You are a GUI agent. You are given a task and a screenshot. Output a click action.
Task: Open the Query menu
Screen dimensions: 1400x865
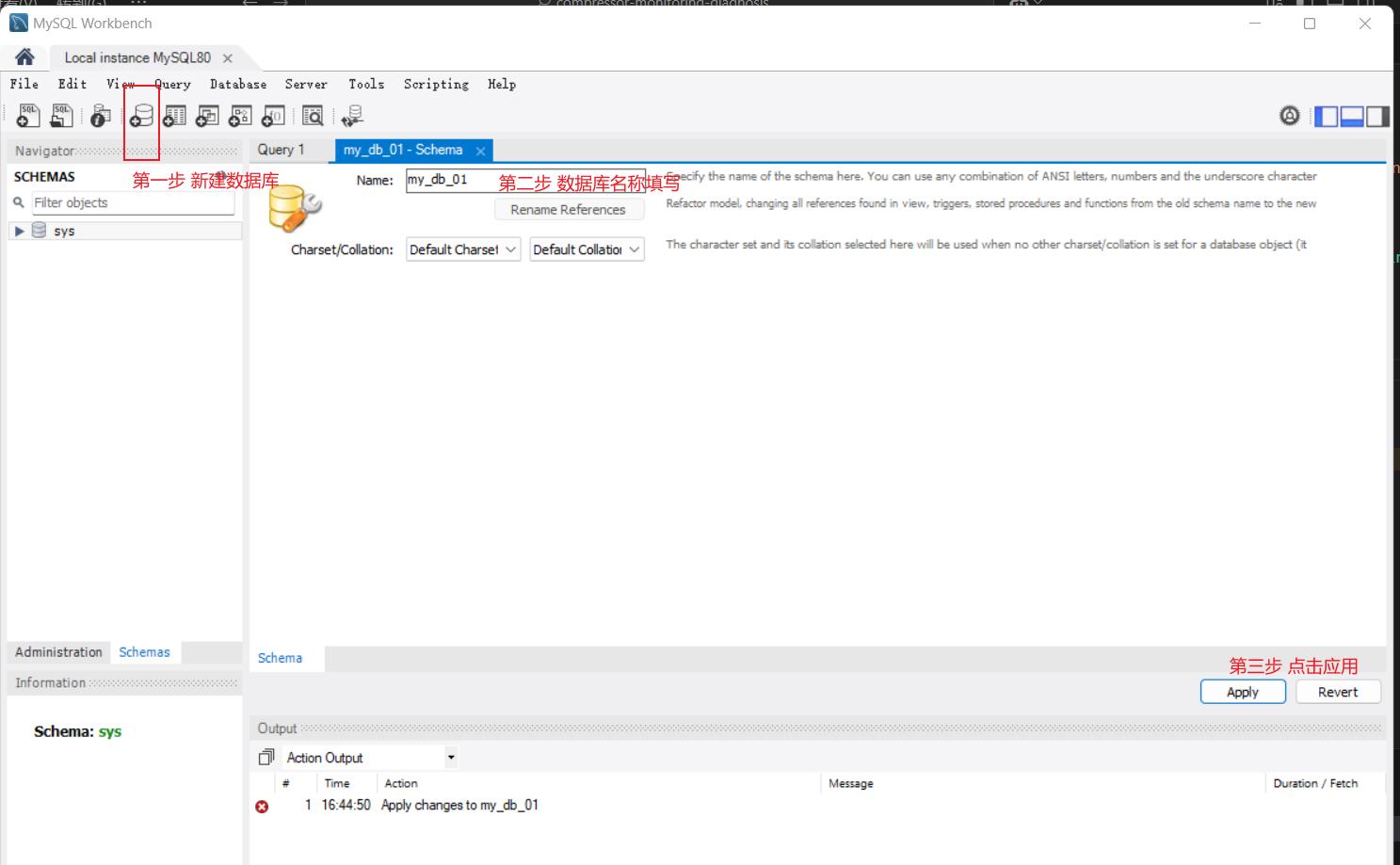tap(172, 84)
